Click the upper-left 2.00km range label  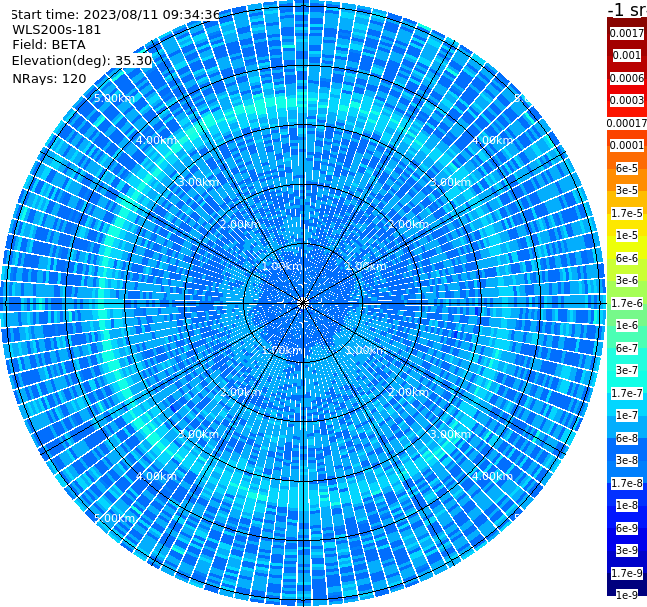pyautogui.click(x=241, y=224)
